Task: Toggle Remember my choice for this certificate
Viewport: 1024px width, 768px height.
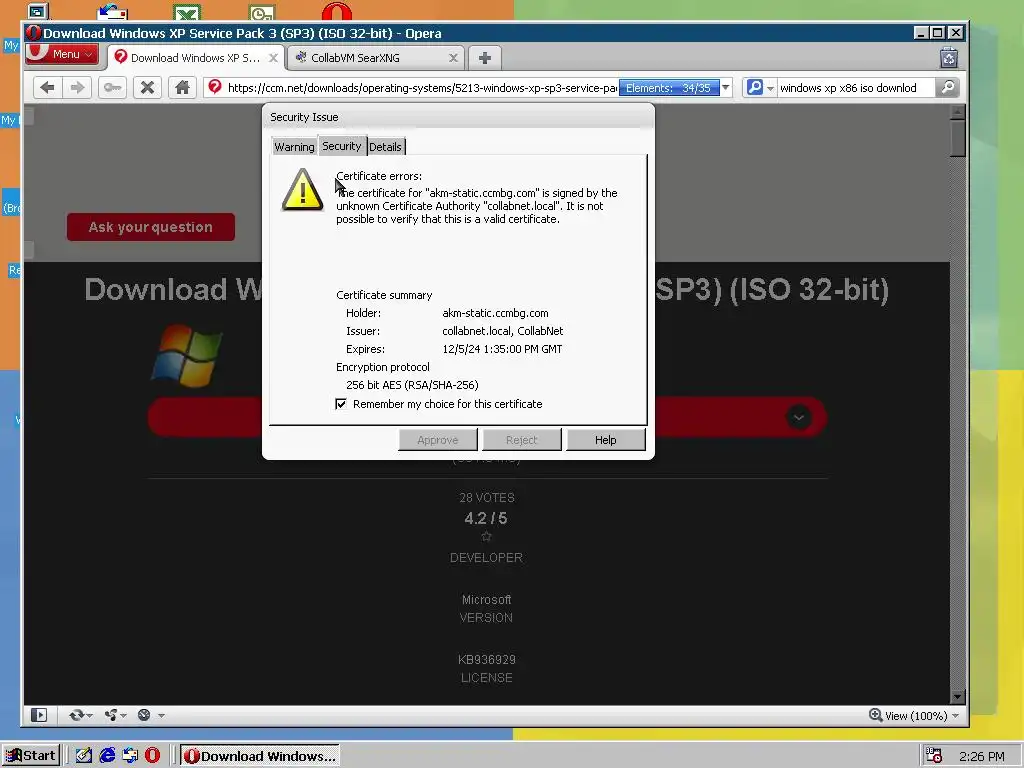Action: [x=341, y=404]
